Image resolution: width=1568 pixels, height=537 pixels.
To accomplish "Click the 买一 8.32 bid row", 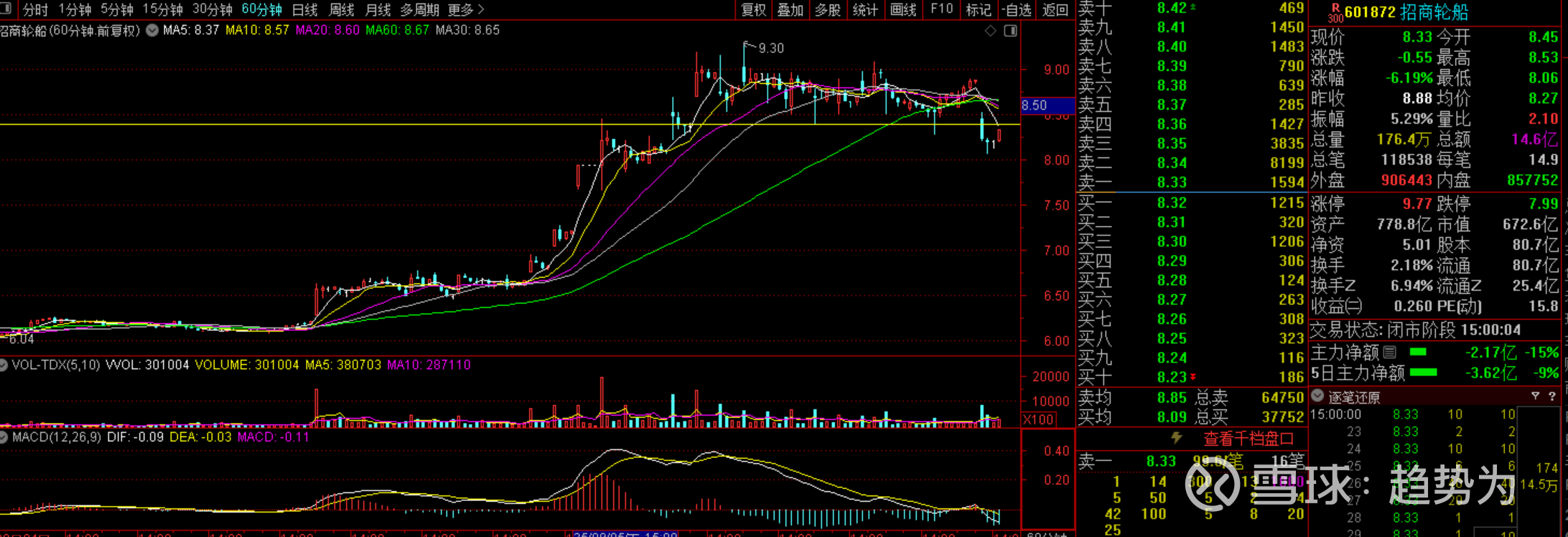I will 1191,203.
